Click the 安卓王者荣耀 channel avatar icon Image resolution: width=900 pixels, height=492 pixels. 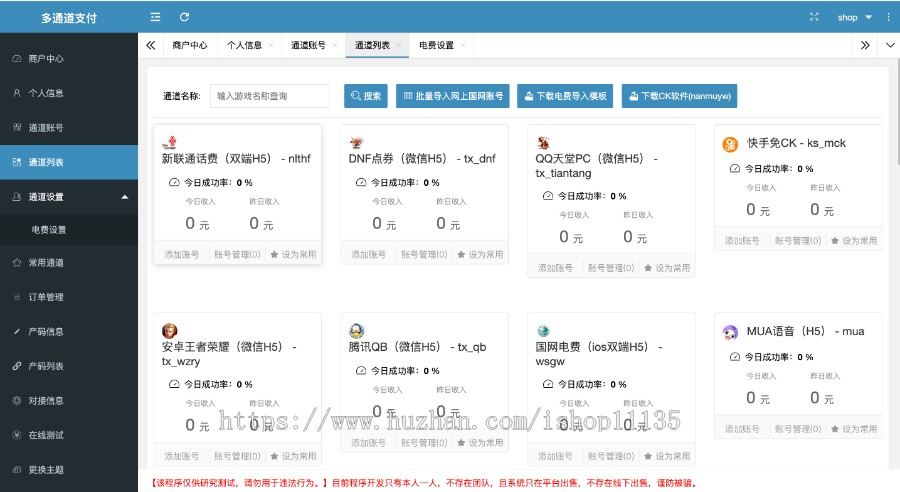169,331
